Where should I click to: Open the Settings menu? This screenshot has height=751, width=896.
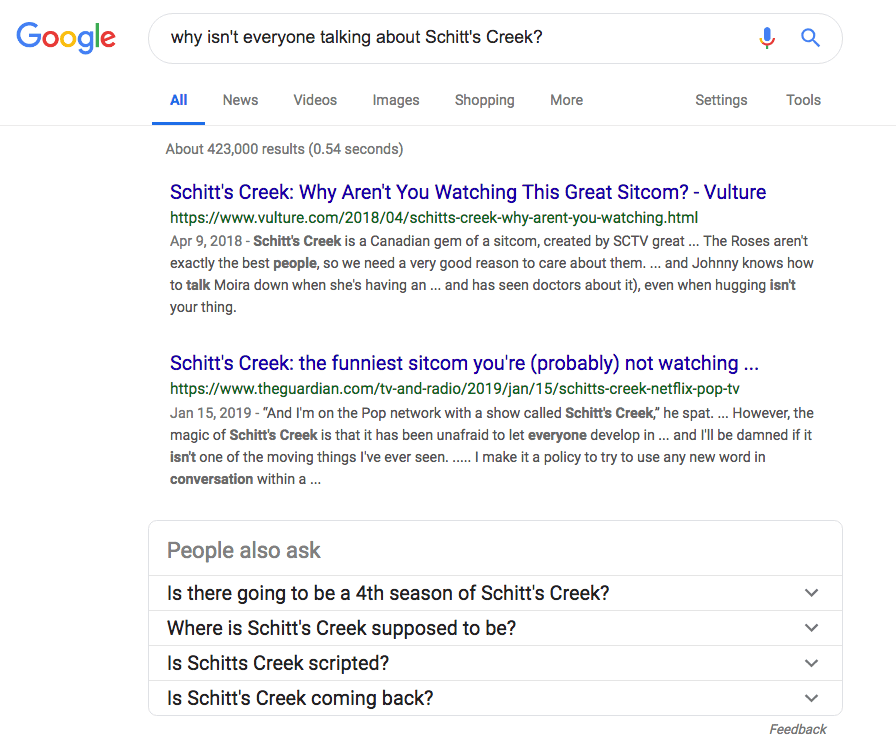(721, 100)
